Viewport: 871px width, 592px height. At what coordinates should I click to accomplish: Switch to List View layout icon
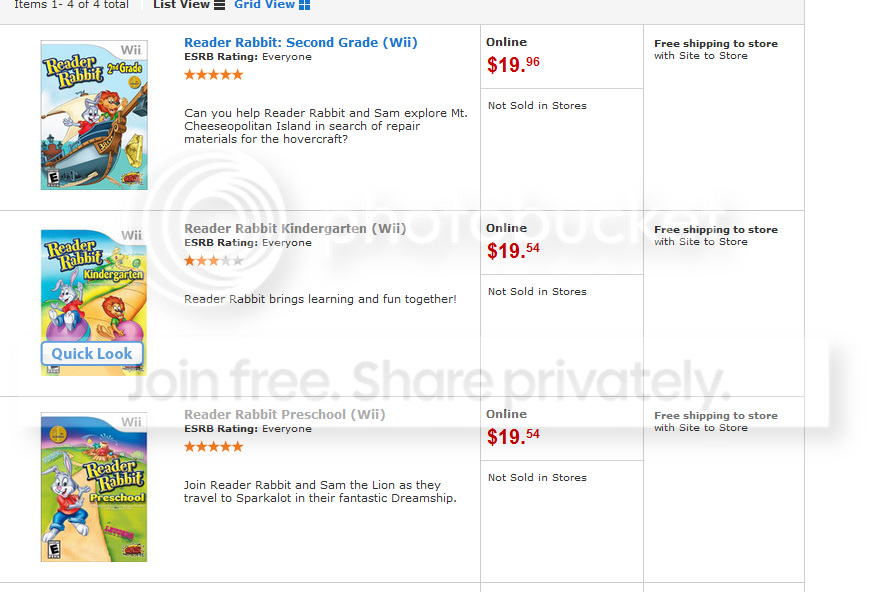(x=220, y=5)
